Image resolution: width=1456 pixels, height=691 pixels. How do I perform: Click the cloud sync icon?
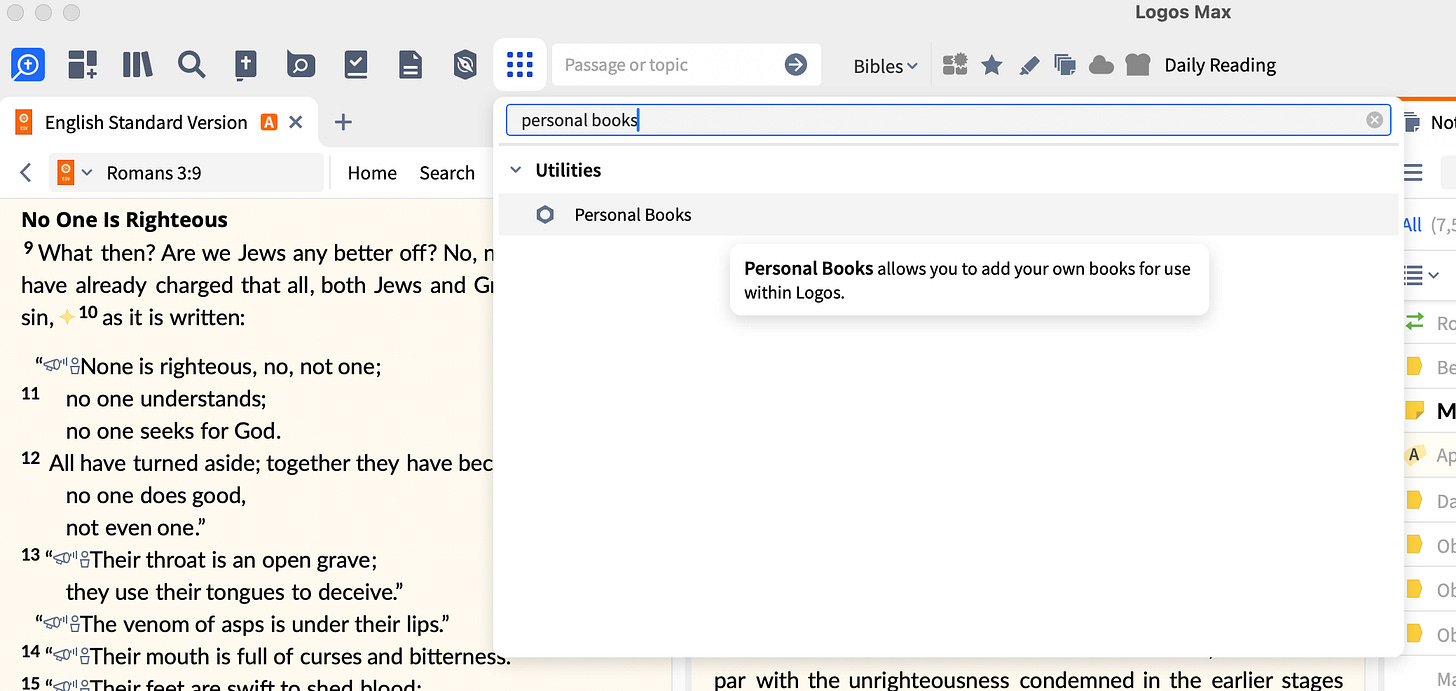pyautogui.click(x=1101, y=64)
